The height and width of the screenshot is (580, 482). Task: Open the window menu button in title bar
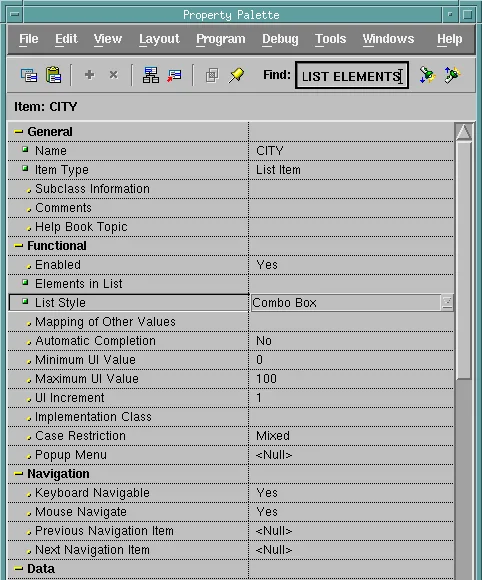[x=15, y=15]
